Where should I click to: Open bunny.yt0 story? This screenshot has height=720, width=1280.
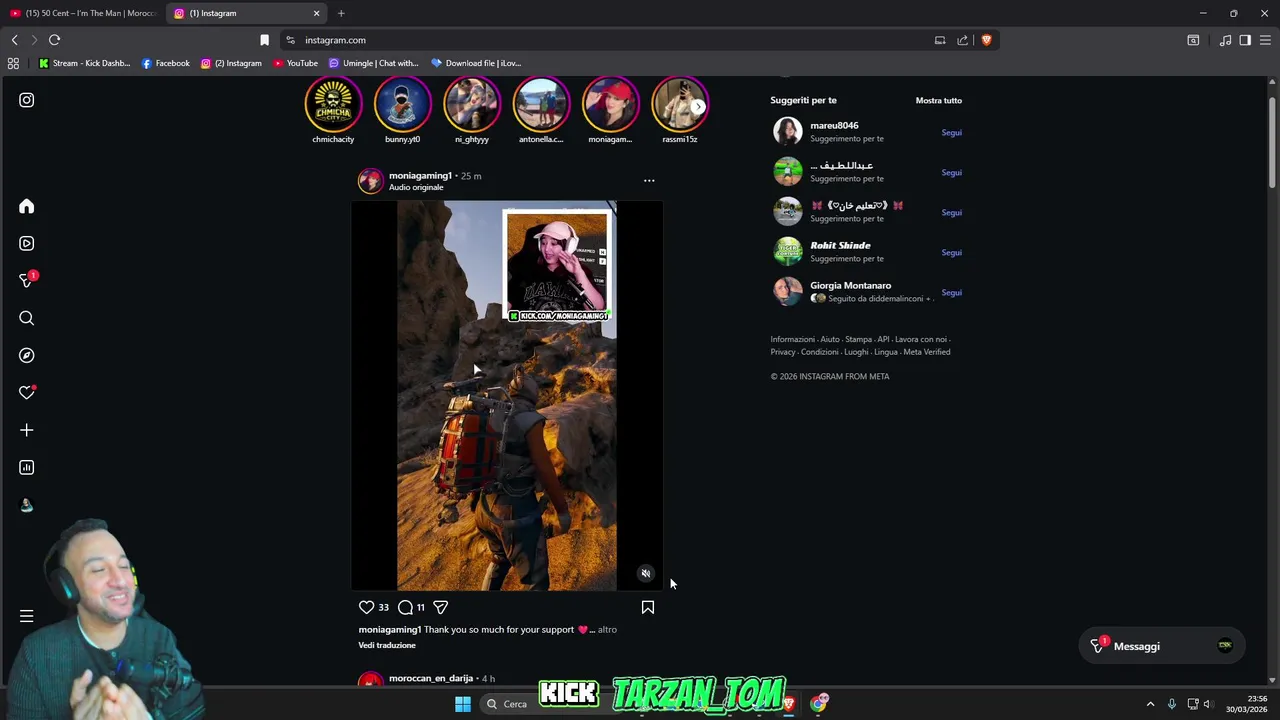pyautogui.click(x=402, y=105)
